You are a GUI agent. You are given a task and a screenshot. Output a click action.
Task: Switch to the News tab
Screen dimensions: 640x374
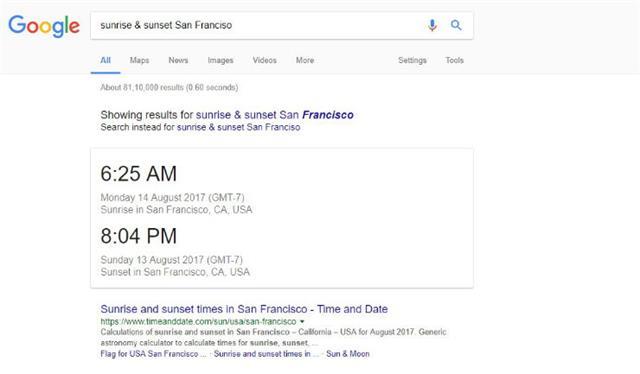coord(178,60)
